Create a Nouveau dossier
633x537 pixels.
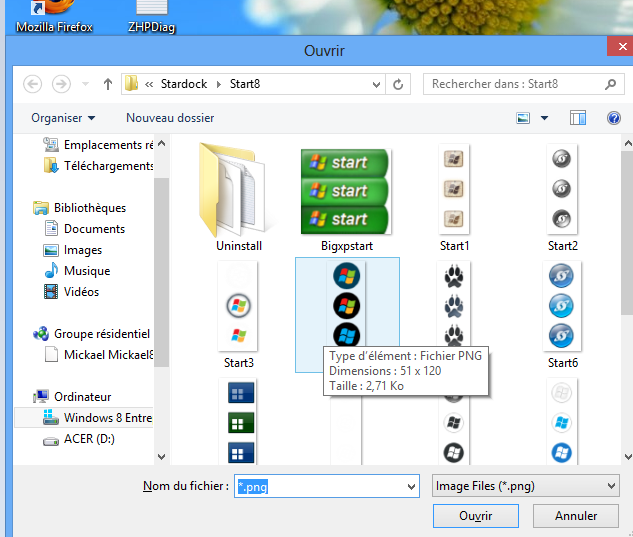tap(170, 118)
